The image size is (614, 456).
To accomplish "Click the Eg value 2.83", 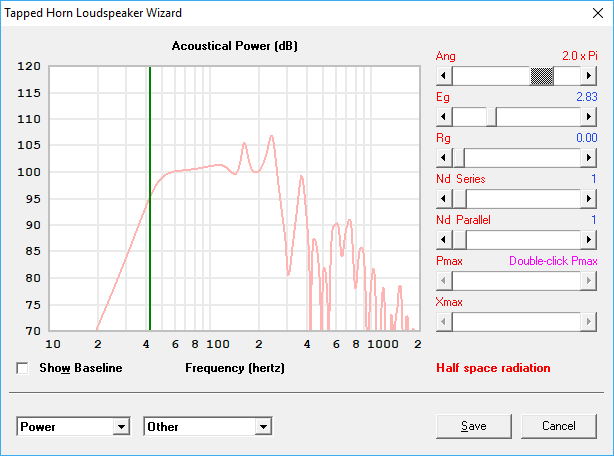I will [587, 97].
